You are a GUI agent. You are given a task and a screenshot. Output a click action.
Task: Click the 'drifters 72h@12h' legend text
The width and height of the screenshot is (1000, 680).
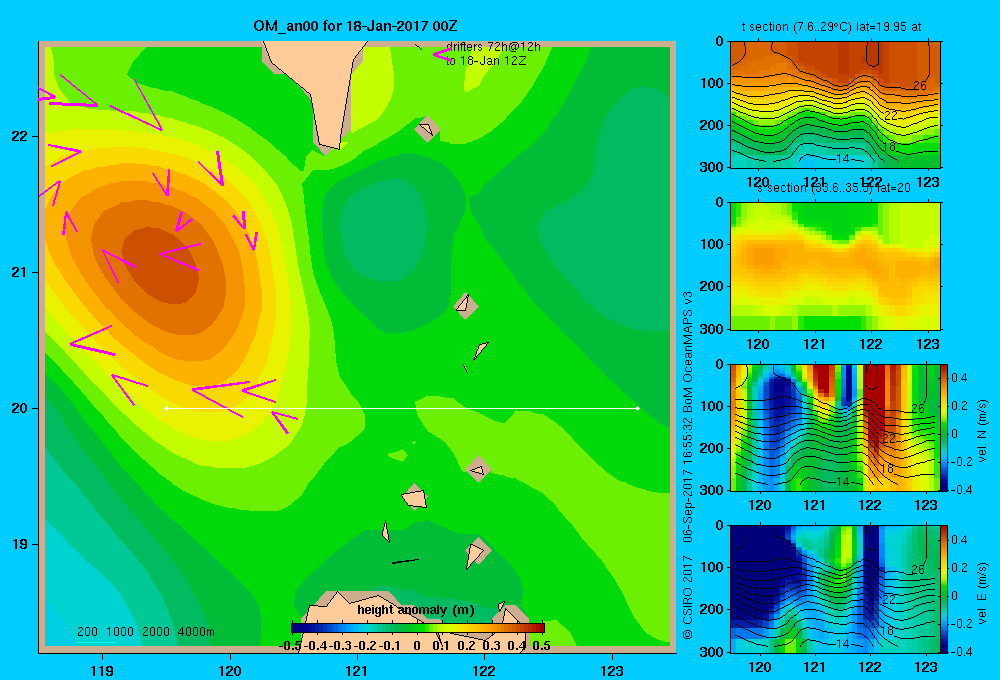pyautogui.click(x=493, y=47)
